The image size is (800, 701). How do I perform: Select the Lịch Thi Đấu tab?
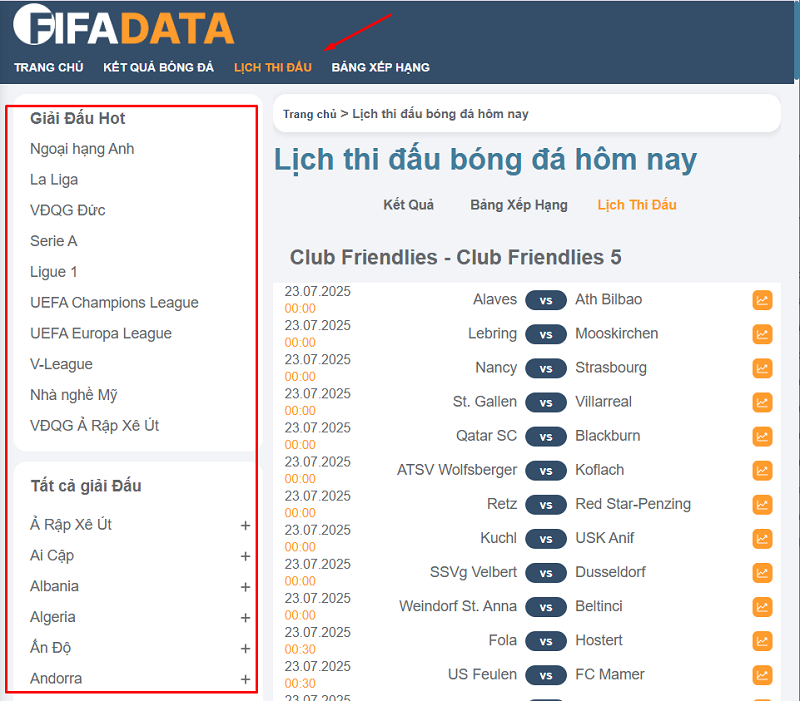pyautogui.click(x=637, y=205)
